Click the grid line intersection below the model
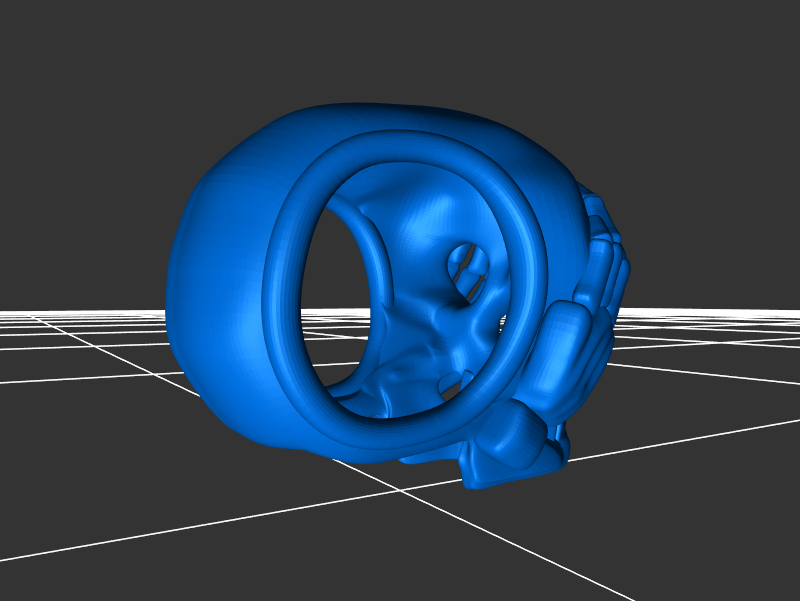The image size is (800, 601). pos(402,490)
